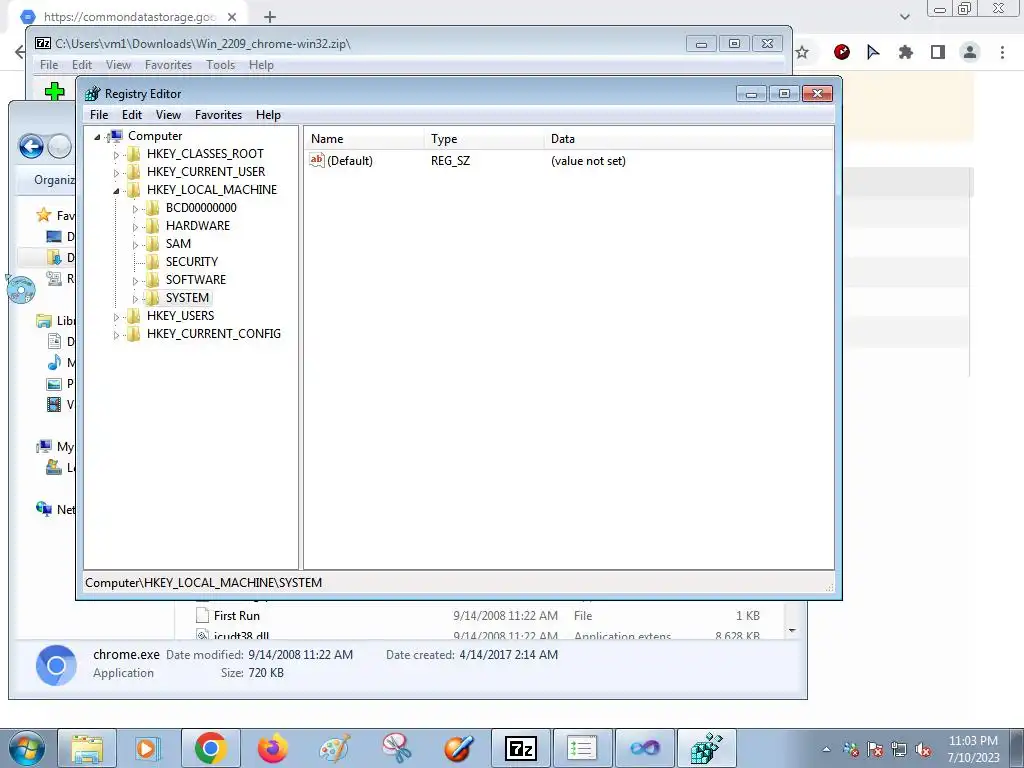Select the SAM key label
The image size is (1024, 768).
point(178,244)
